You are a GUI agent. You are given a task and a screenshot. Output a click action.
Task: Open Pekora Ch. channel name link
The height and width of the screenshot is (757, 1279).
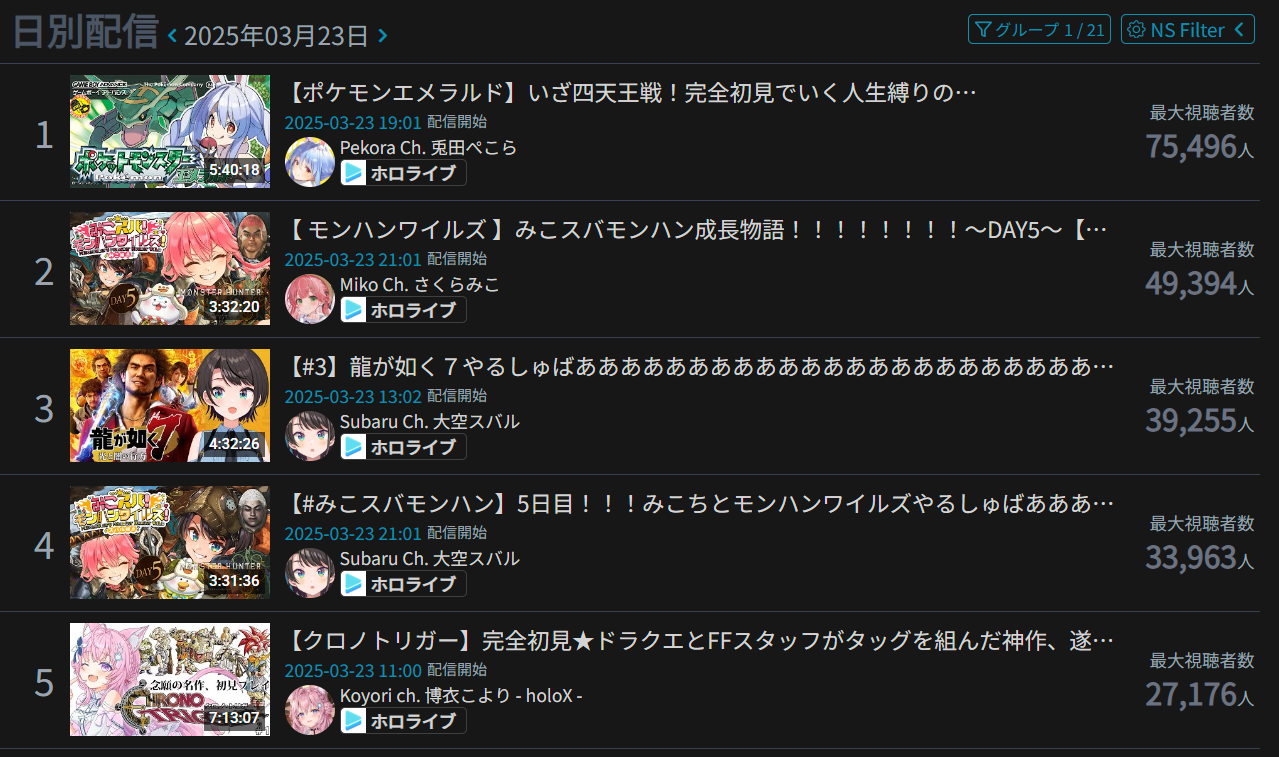click(428, 147)
